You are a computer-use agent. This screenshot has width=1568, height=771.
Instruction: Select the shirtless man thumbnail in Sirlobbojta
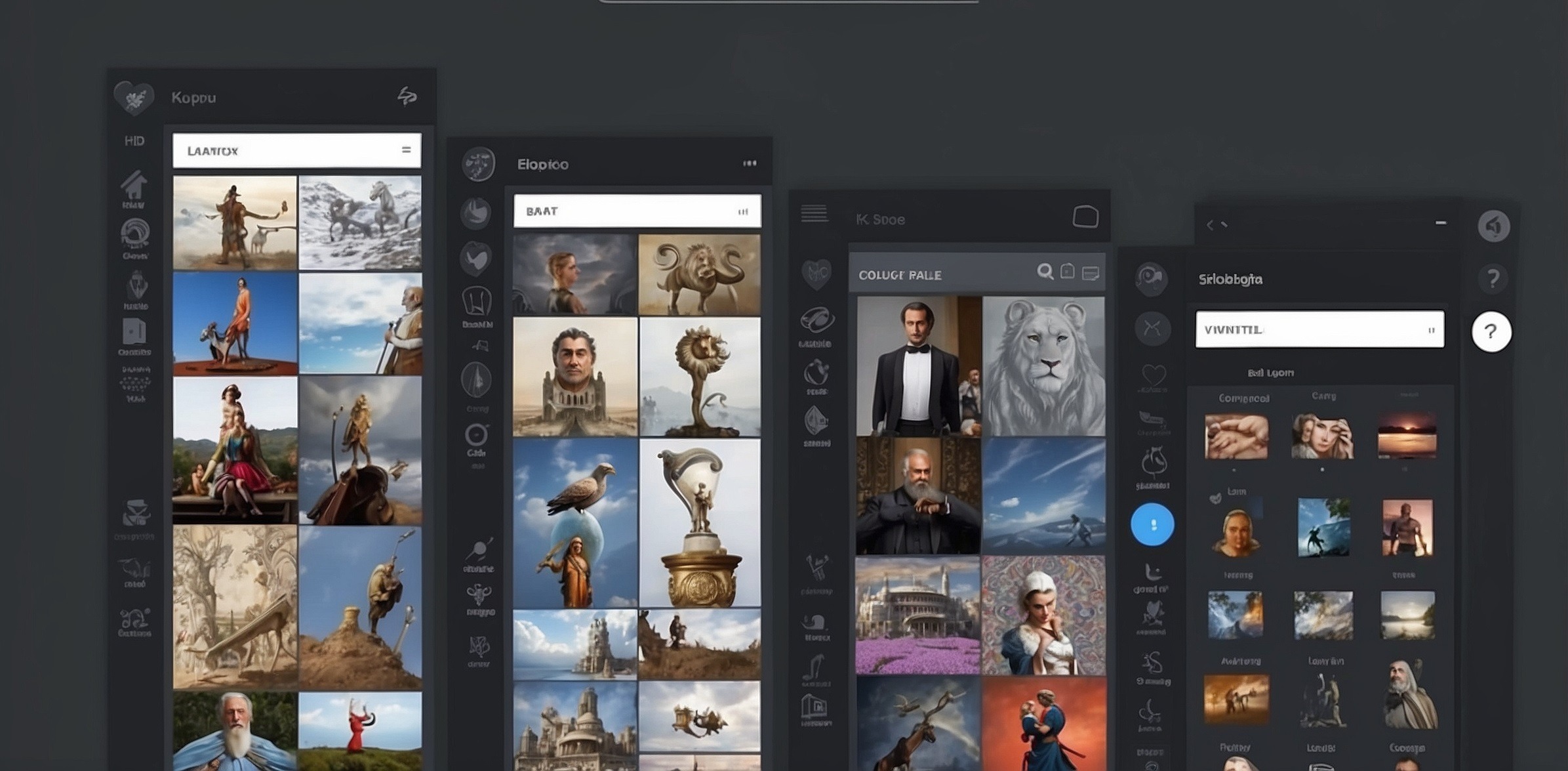pyautogui.click(x=1407, y=528)
